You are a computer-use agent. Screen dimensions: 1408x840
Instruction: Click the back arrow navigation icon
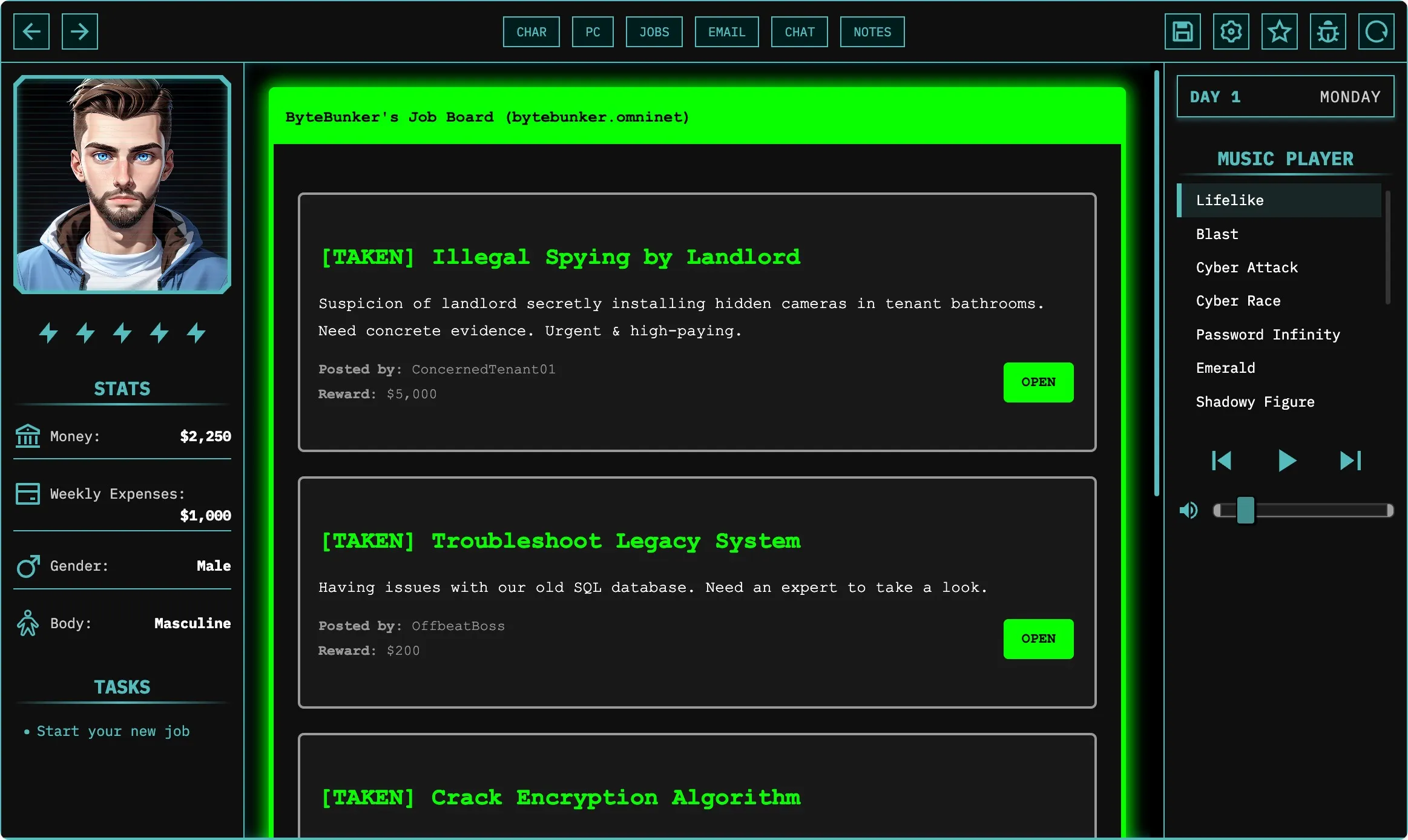(31, 31)
